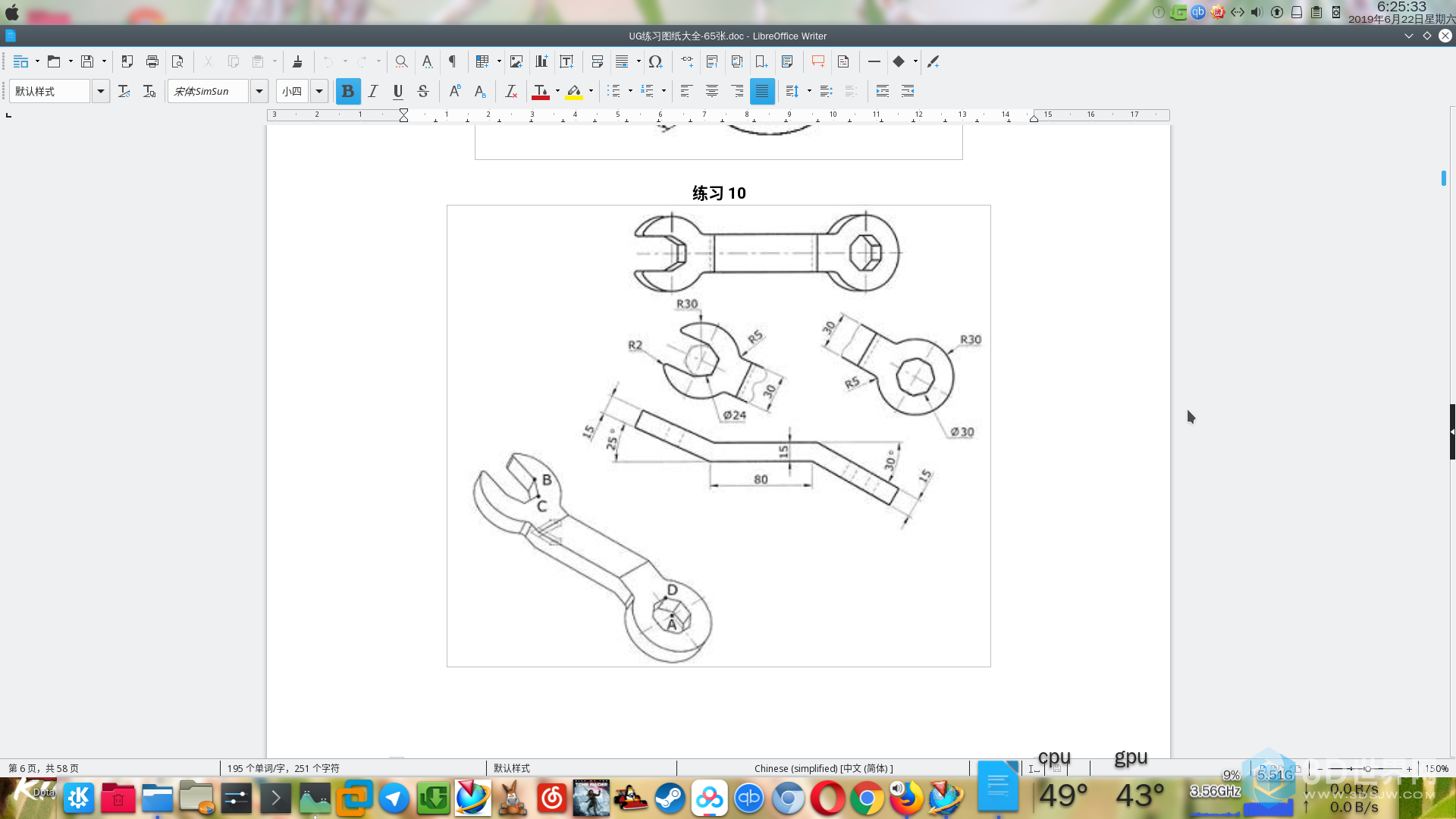
Task: Click font size field 小四
Action: click(293, 91)
